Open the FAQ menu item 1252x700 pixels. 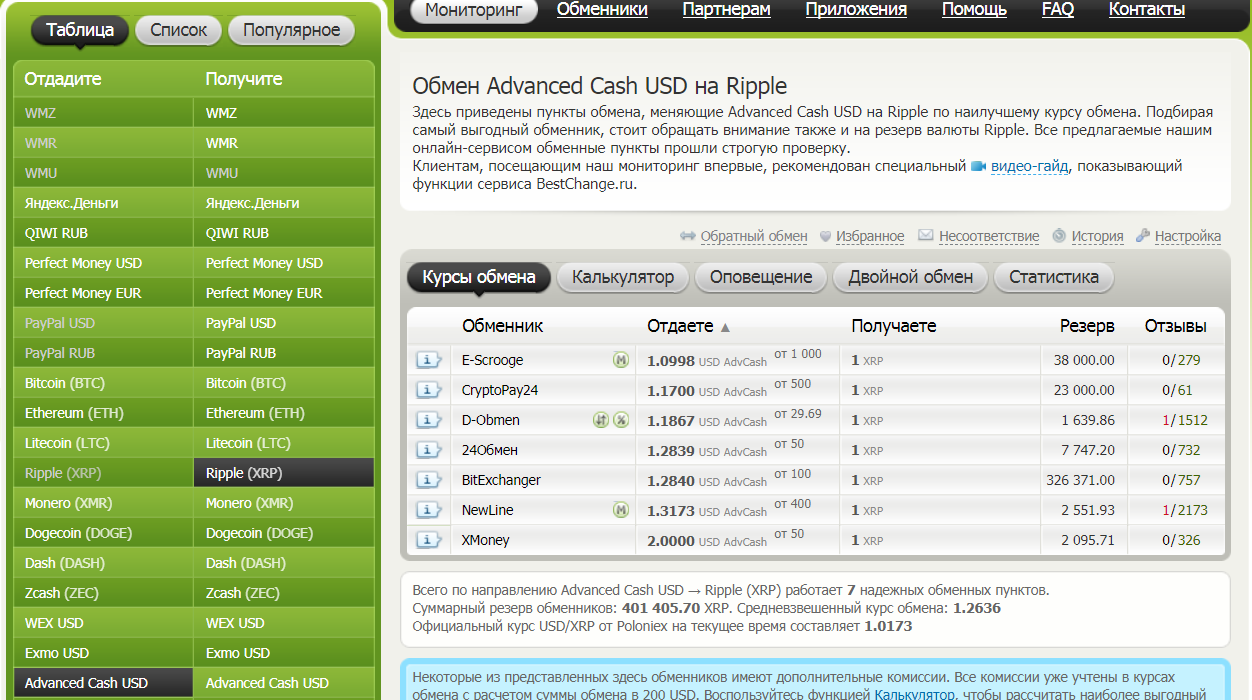tap(1058, 9)
